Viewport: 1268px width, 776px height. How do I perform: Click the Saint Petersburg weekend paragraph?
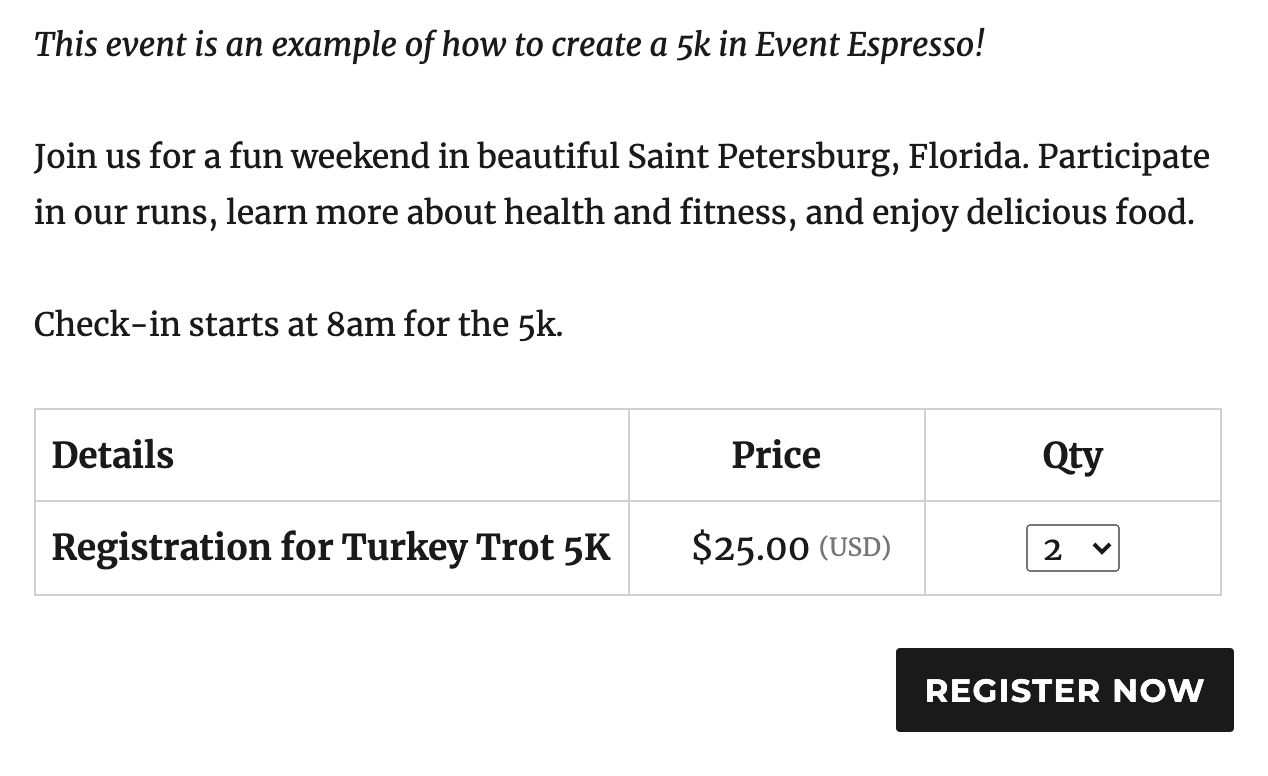tap(620, 184)
